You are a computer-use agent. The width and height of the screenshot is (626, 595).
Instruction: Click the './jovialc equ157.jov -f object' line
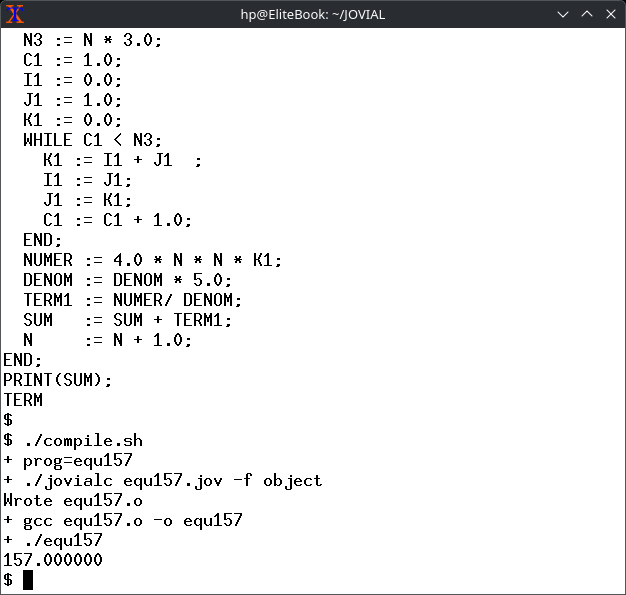[172, 480]
